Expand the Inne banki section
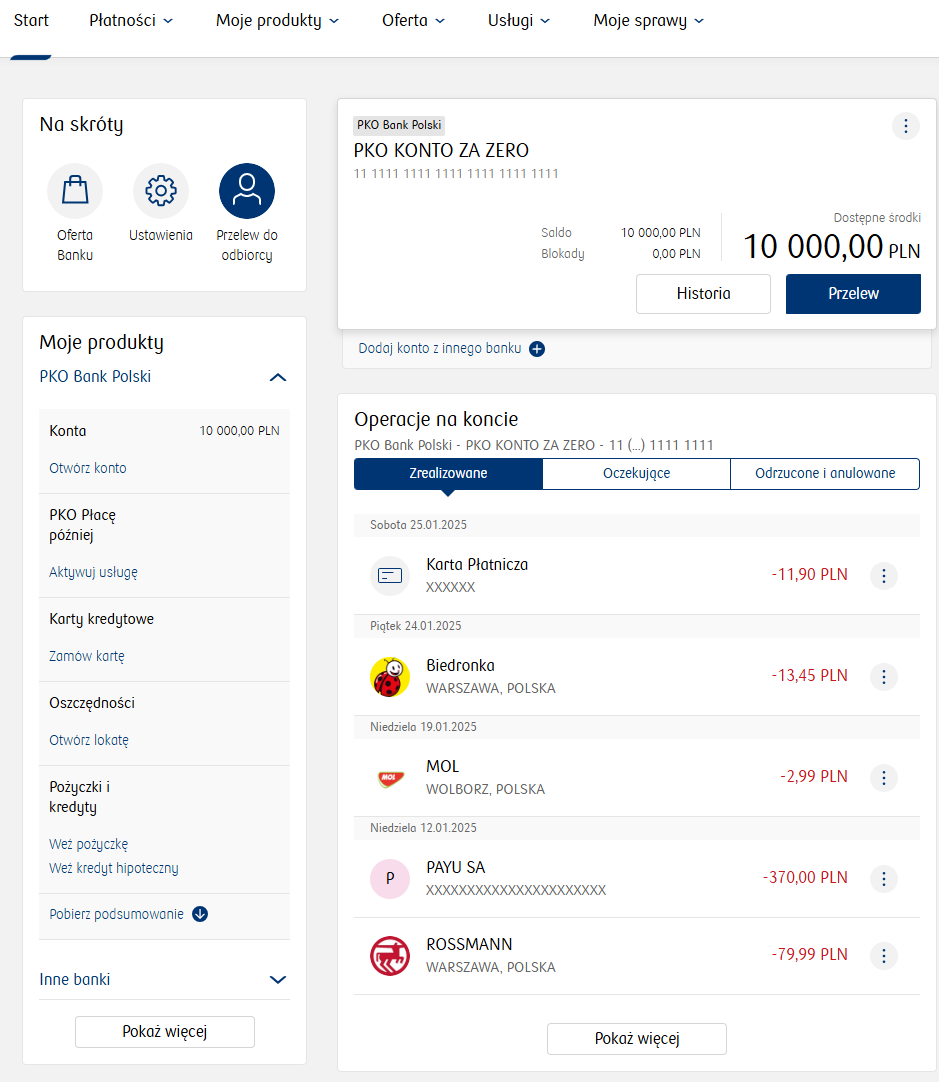 [278, 980]
